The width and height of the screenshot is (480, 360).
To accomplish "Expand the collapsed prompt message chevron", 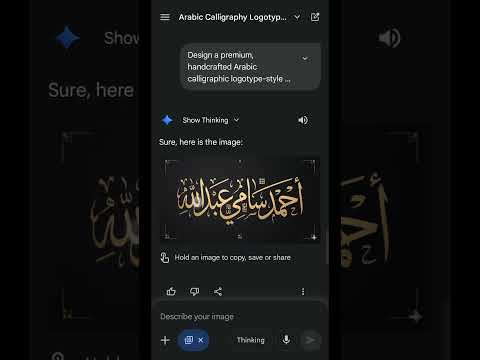I will (305, 59).
